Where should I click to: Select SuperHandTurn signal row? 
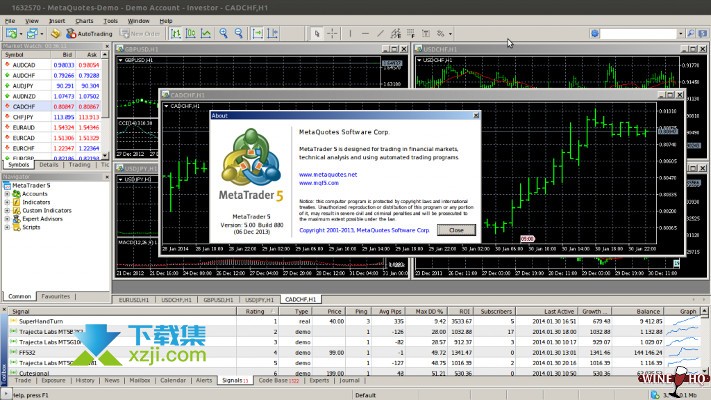(x=356, y=322)
